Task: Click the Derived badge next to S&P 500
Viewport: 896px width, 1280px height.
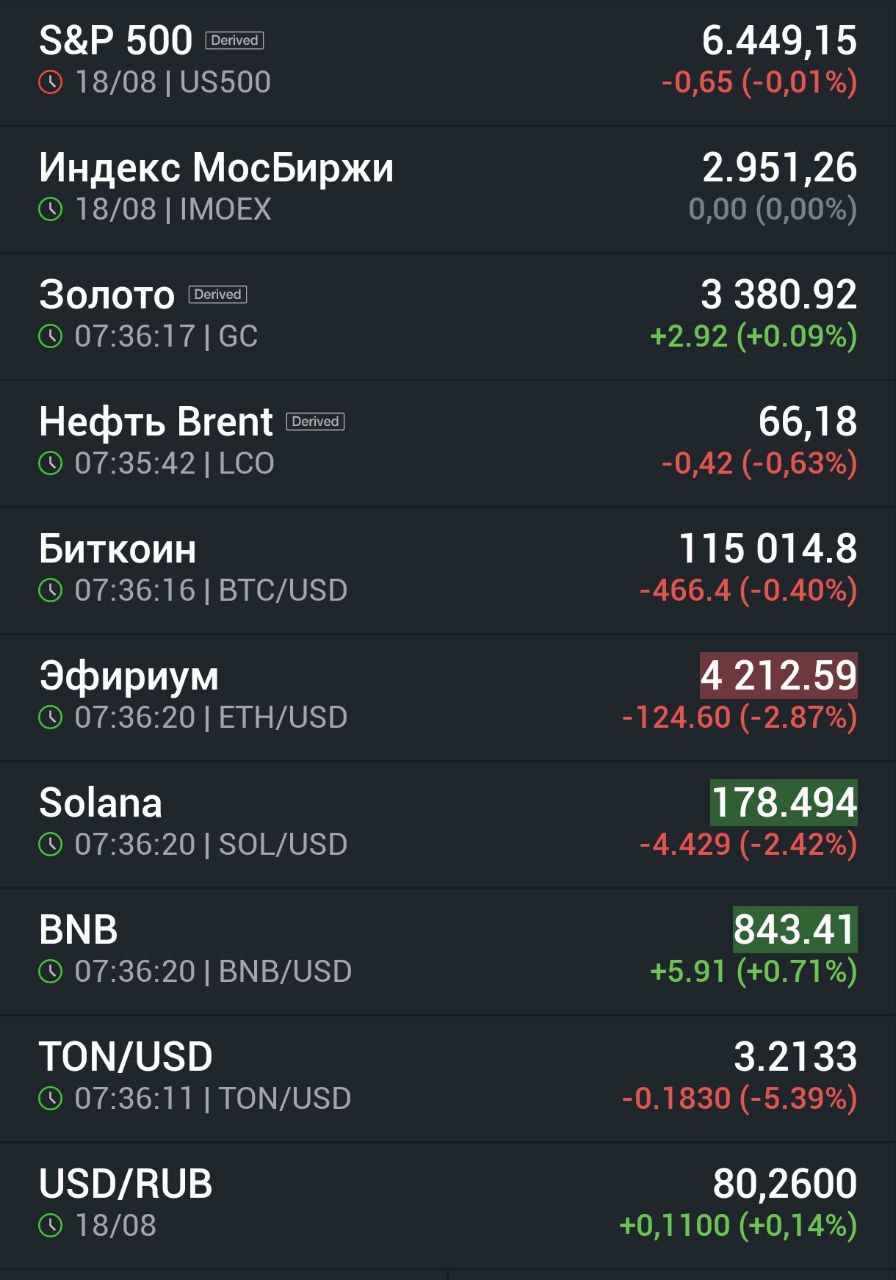Action: click(x=234, y=41)
